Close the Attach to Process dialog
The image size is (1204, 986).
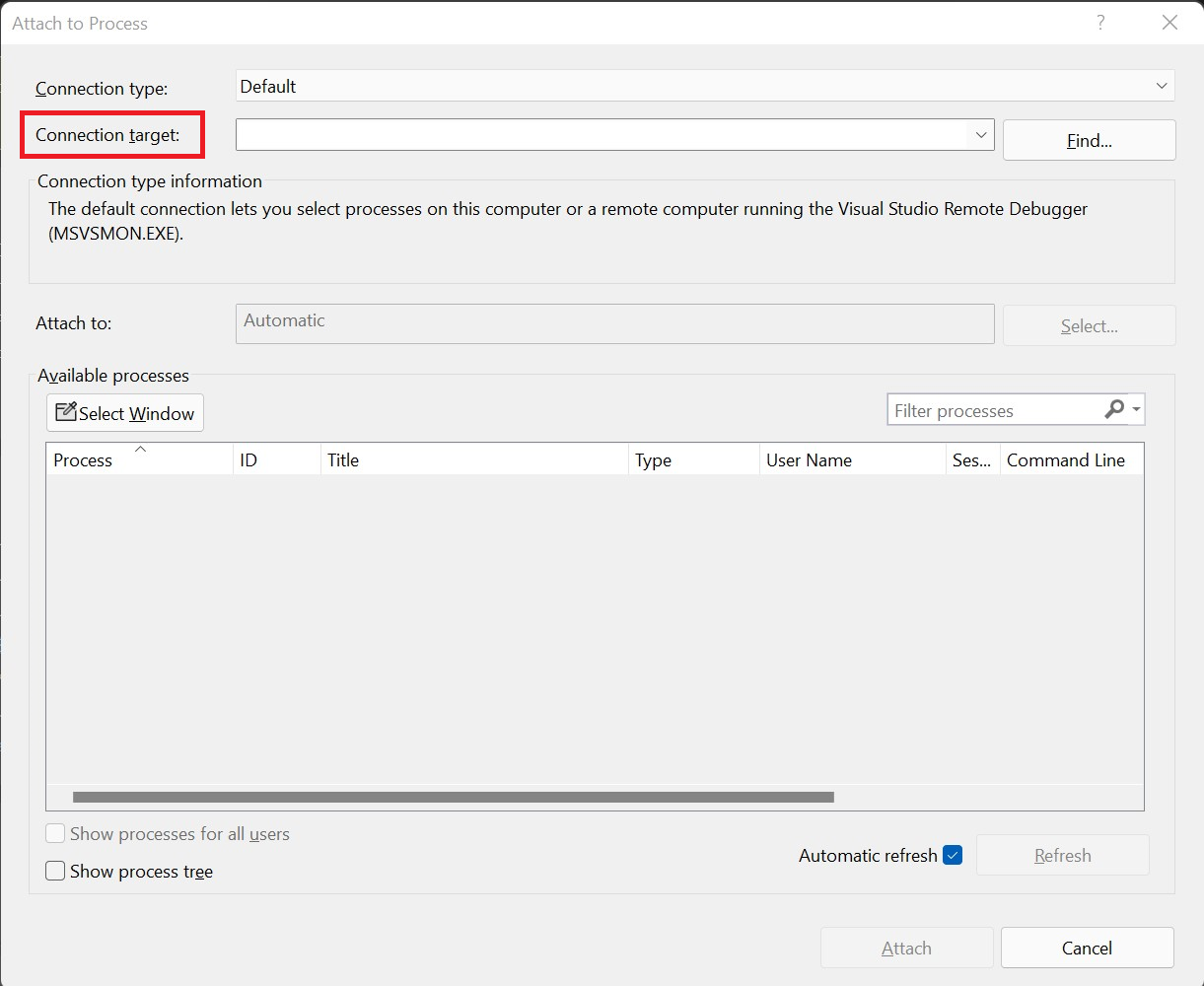pos(1169,23)
